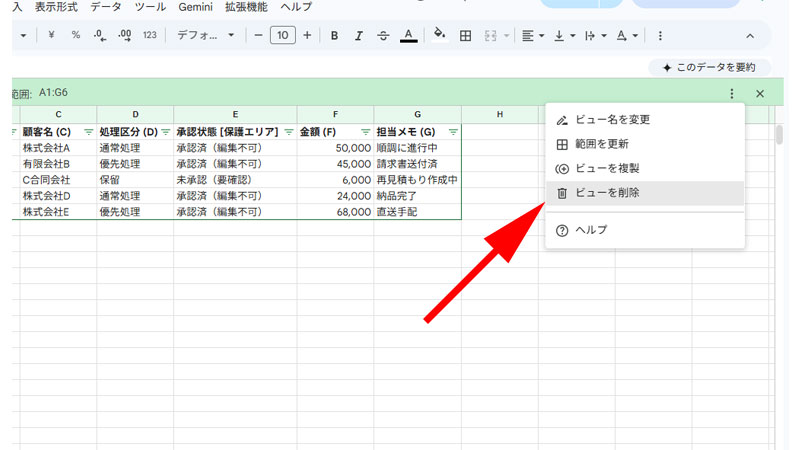Open the font family dropdown
Screen dimensions: 800x450
pos(206,35)
